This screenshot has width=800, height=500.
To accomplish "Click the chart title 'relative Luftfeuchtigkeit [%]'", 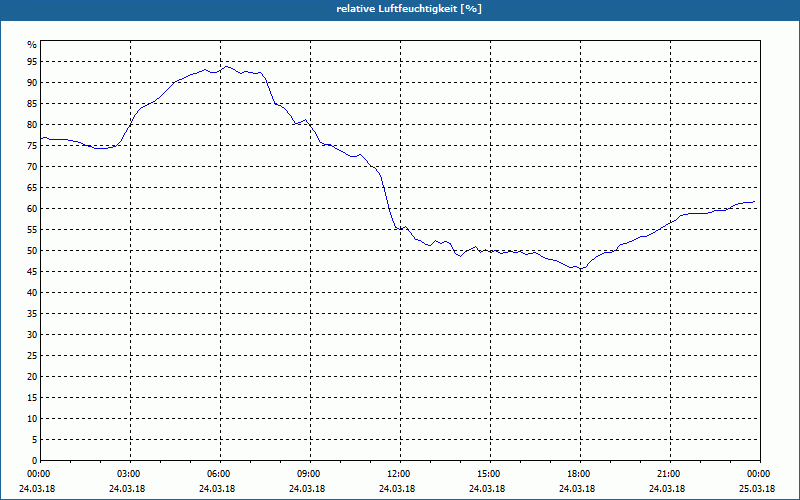I will pyautogui.click(x=409, y=9).
